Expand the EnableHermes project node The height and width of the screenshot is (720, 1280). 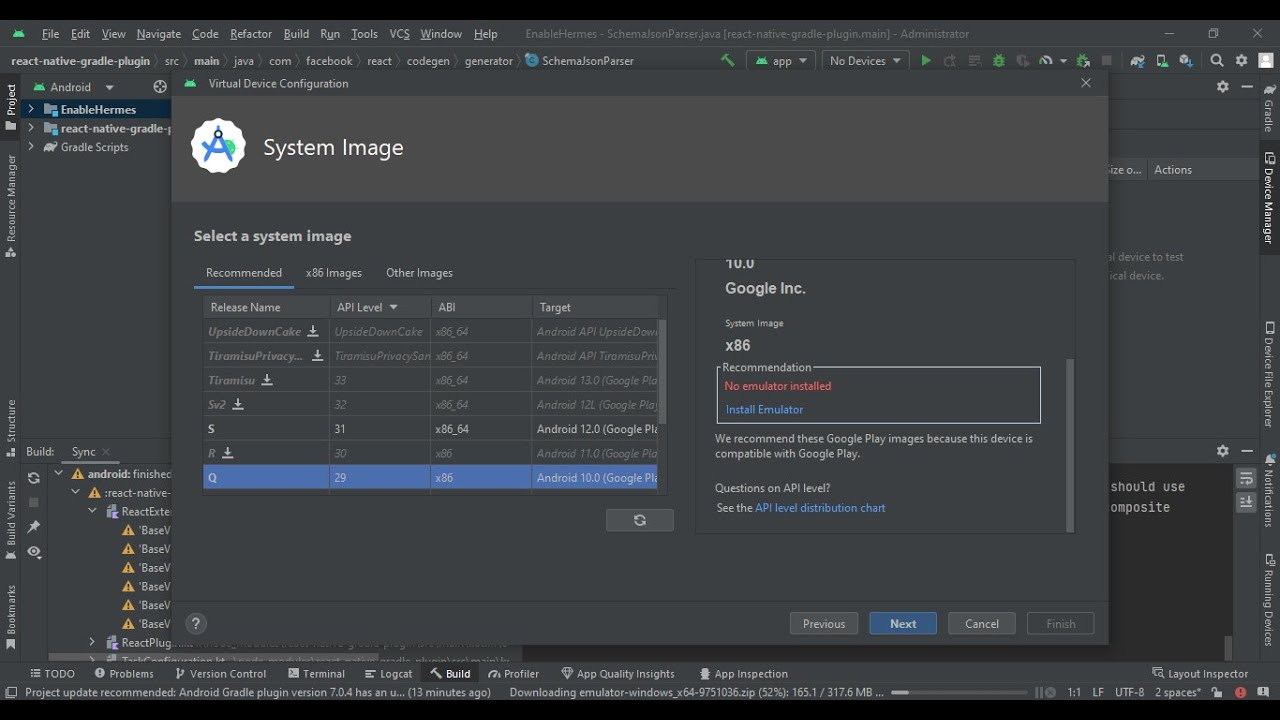(31, 109)
